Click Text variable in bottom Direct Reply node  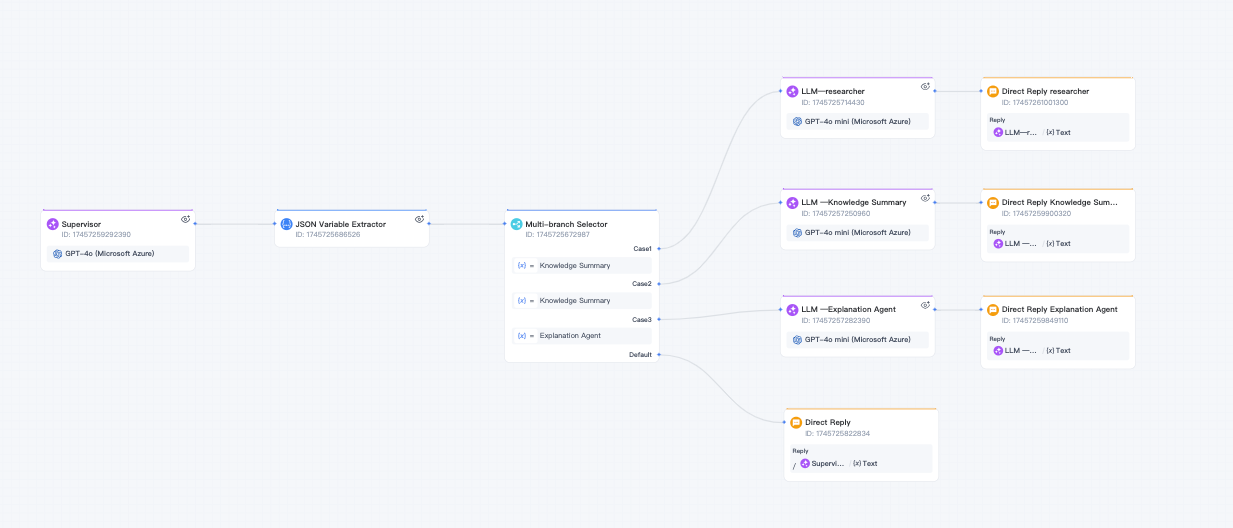click(x=865, y=463)
